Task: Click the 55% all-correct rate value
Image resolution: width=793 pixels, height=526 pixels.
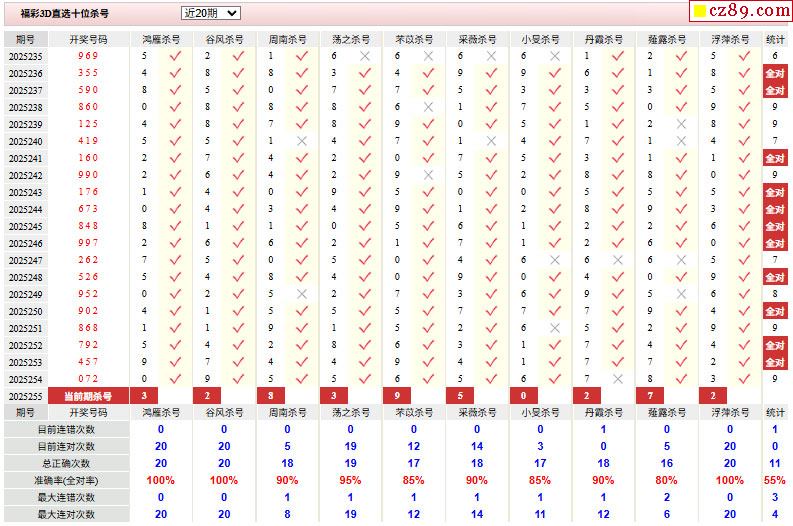Action: tap(775, 480)
